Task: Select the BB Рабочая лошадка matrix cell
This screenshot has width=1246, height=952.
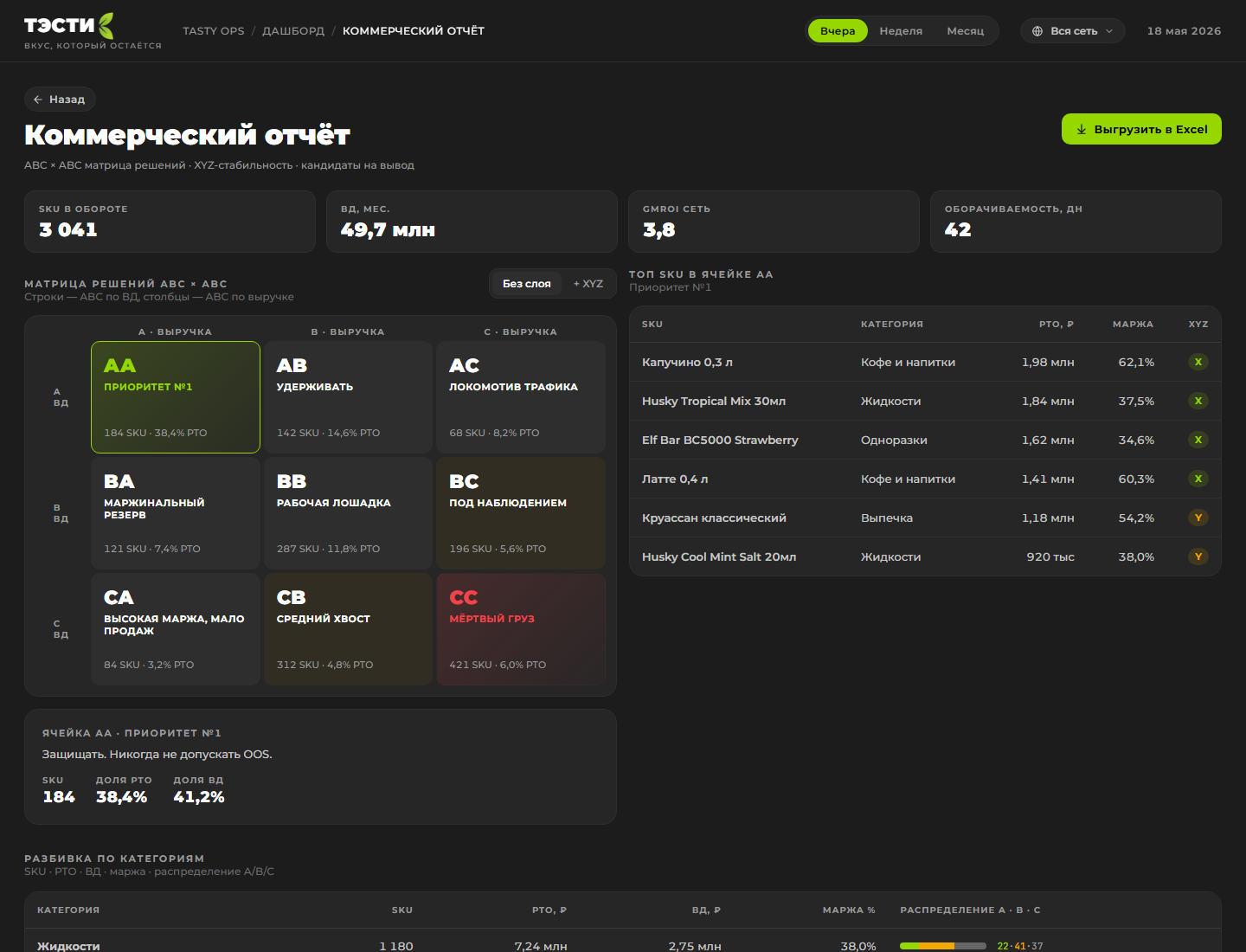Action: point(348,513)
